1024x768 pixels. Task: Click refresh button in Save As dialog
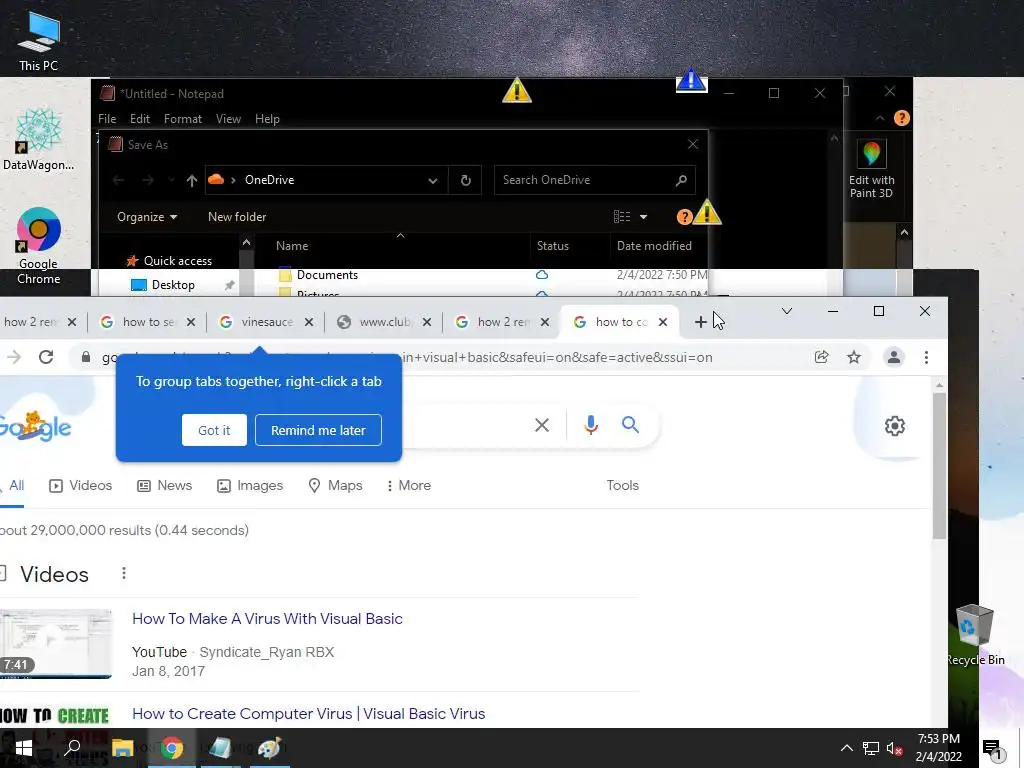[x=466, y=180]
